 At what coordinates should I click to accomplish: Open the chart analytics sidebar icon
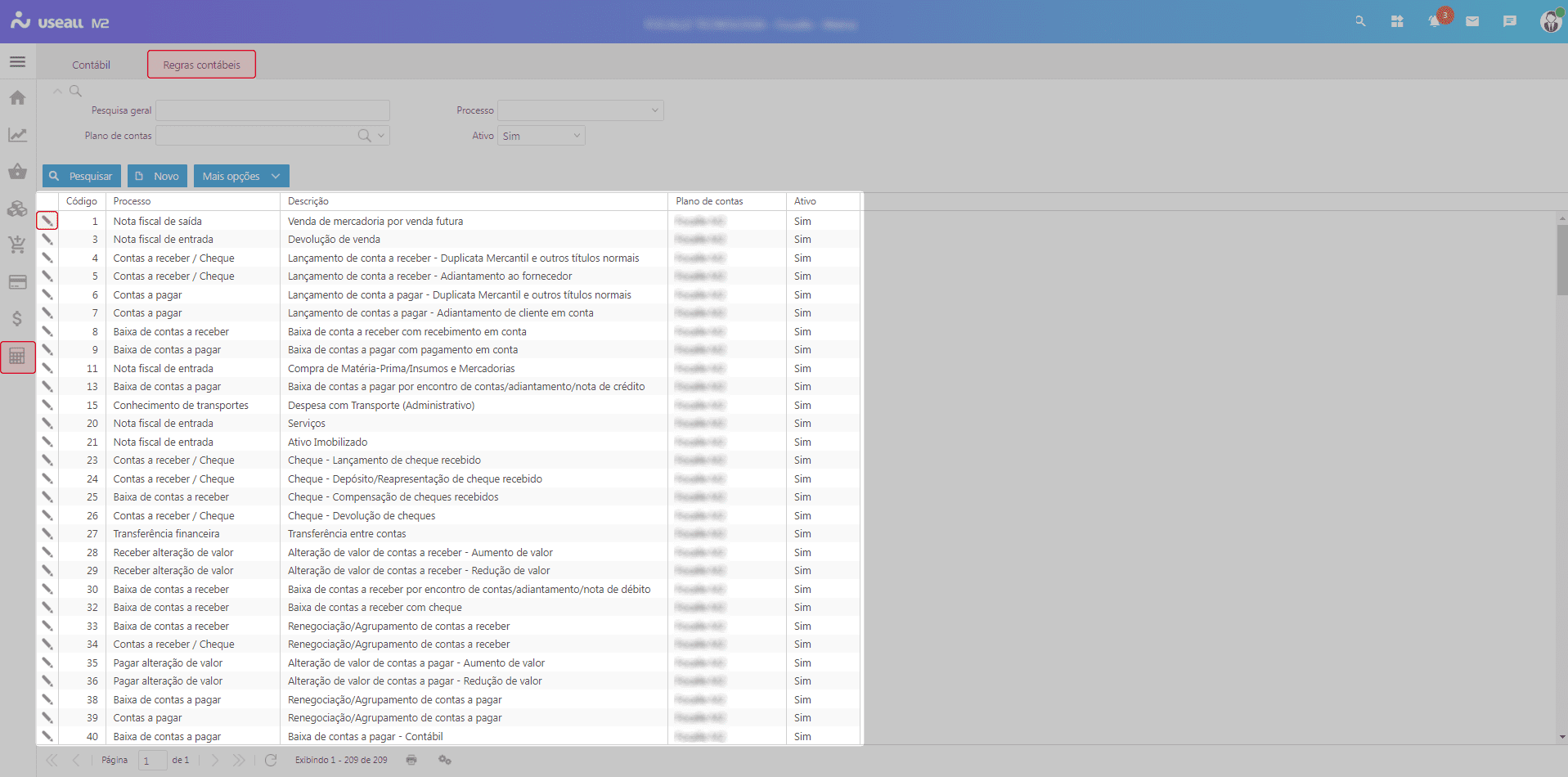[x=17, y=135]
